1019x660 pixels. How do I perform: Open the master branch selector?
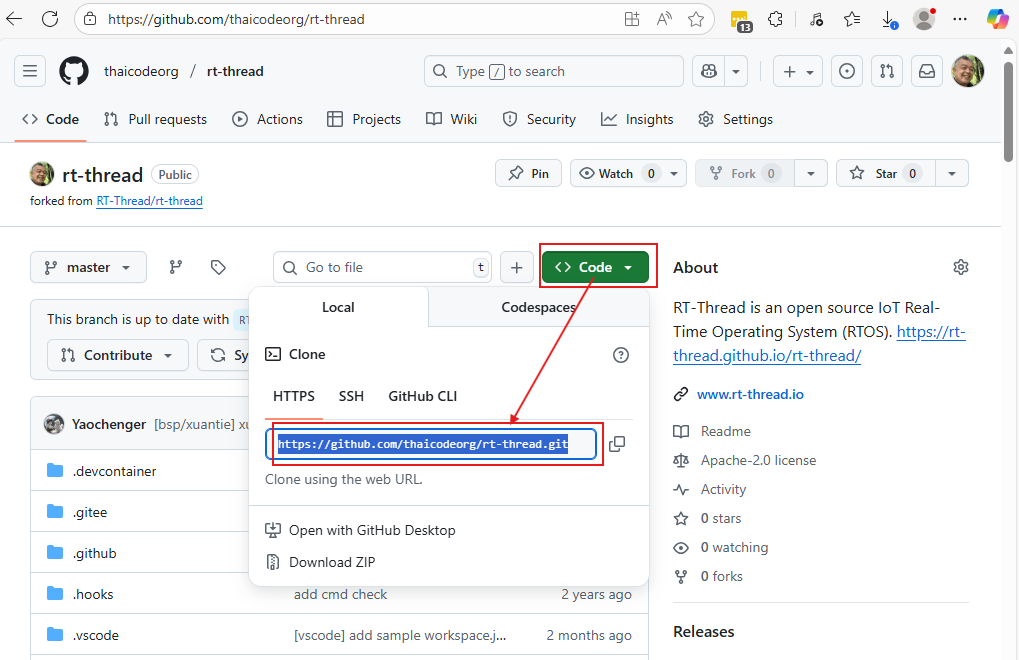pyautogui.click(x=88, y=266)
